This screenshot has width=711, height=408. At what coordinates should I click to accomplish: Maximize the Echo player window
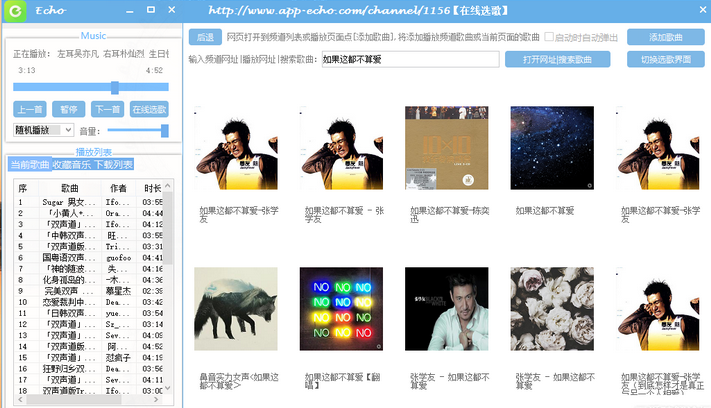pyautogui.click(x=151, y=10)
